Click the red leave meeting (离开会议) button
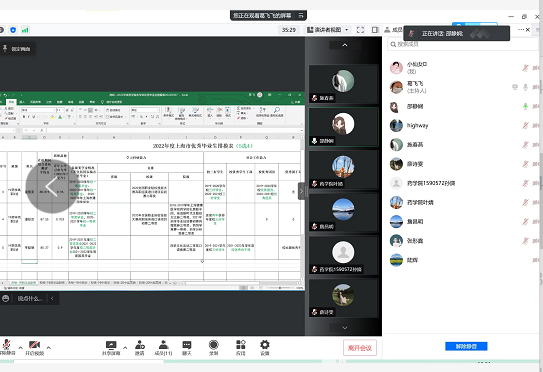 [x=360, y=348]
